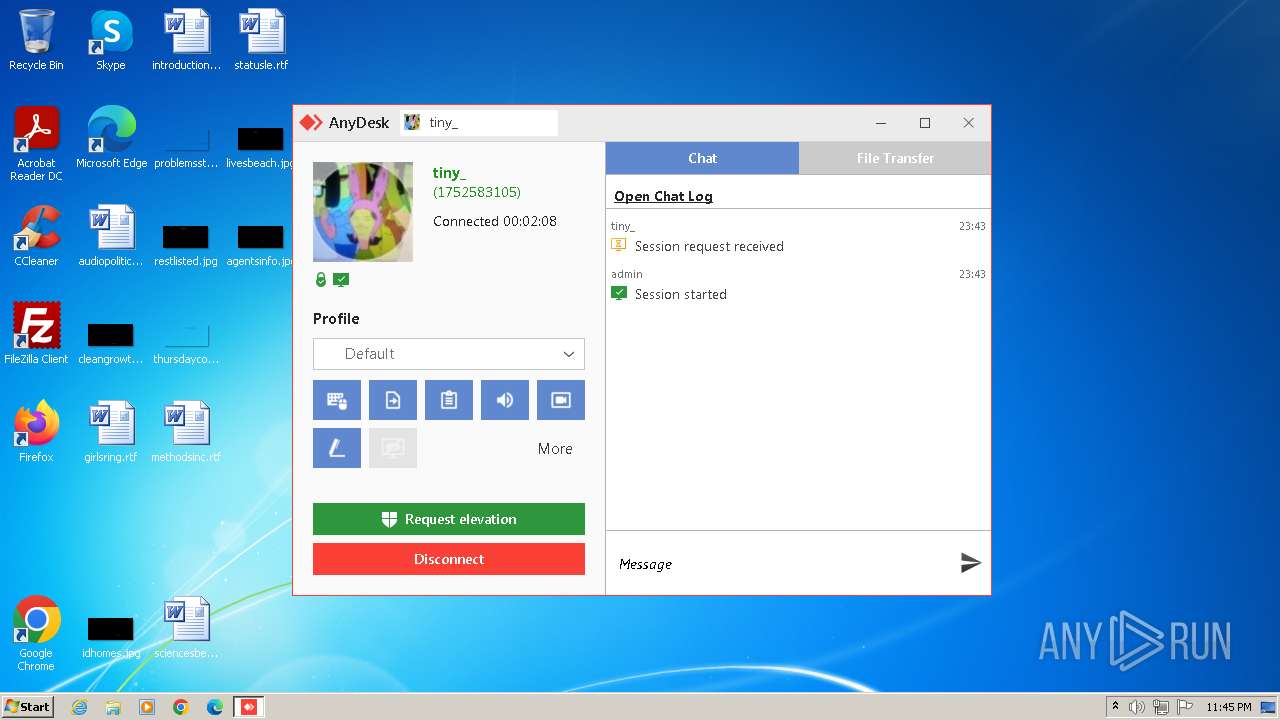1280x720 pixels.
Task: Open Internet Explorer from taskbar
Action: [79, 707]
